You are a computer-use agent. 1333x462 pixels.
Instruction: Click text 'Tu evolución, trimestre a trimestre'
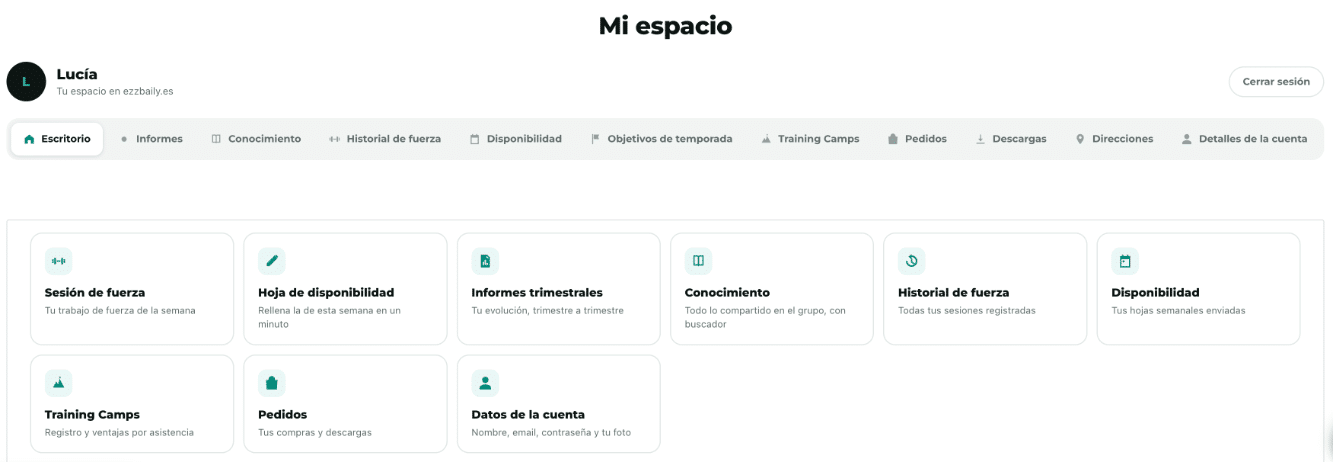tap(547, 311)
